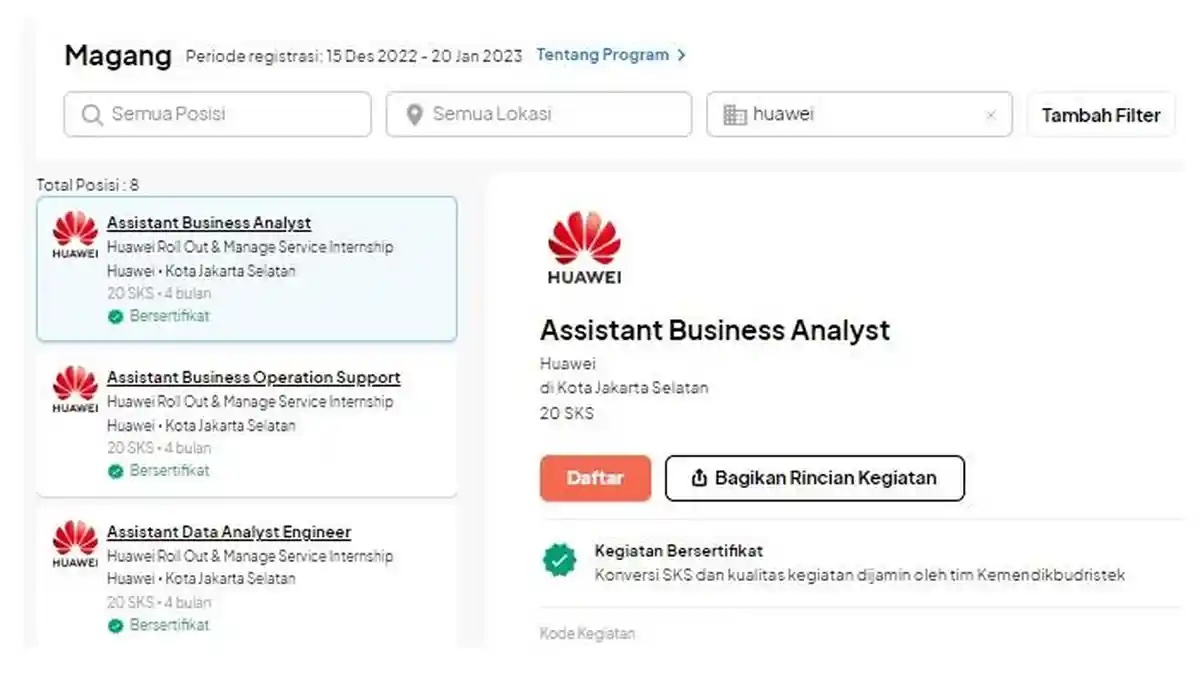Clear the huawei company filter with the x
Screen dimensions: 1200x675
tap(991, 115)
